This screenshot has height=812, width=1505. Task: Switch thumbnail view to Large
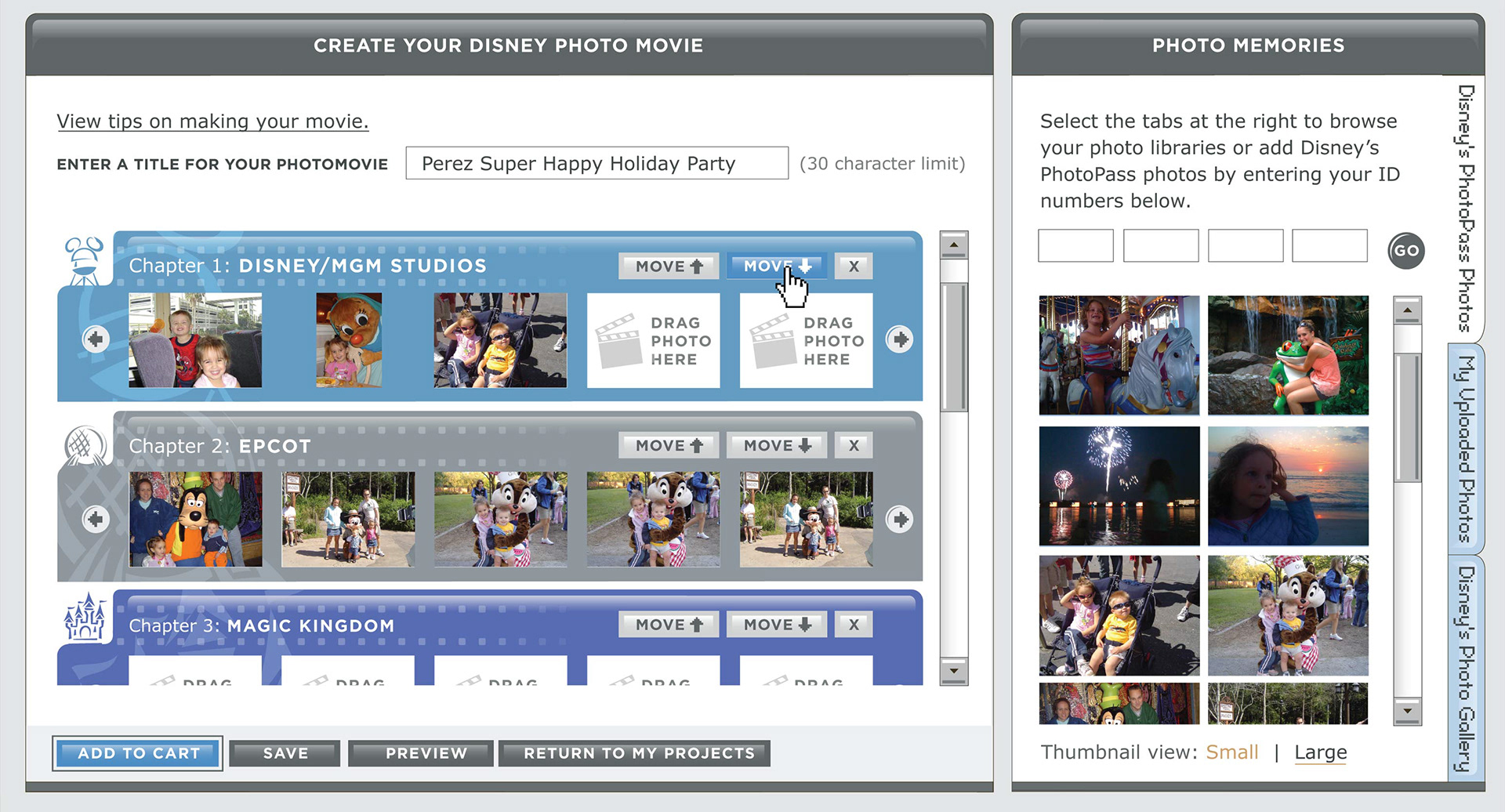pos(1320,752)
